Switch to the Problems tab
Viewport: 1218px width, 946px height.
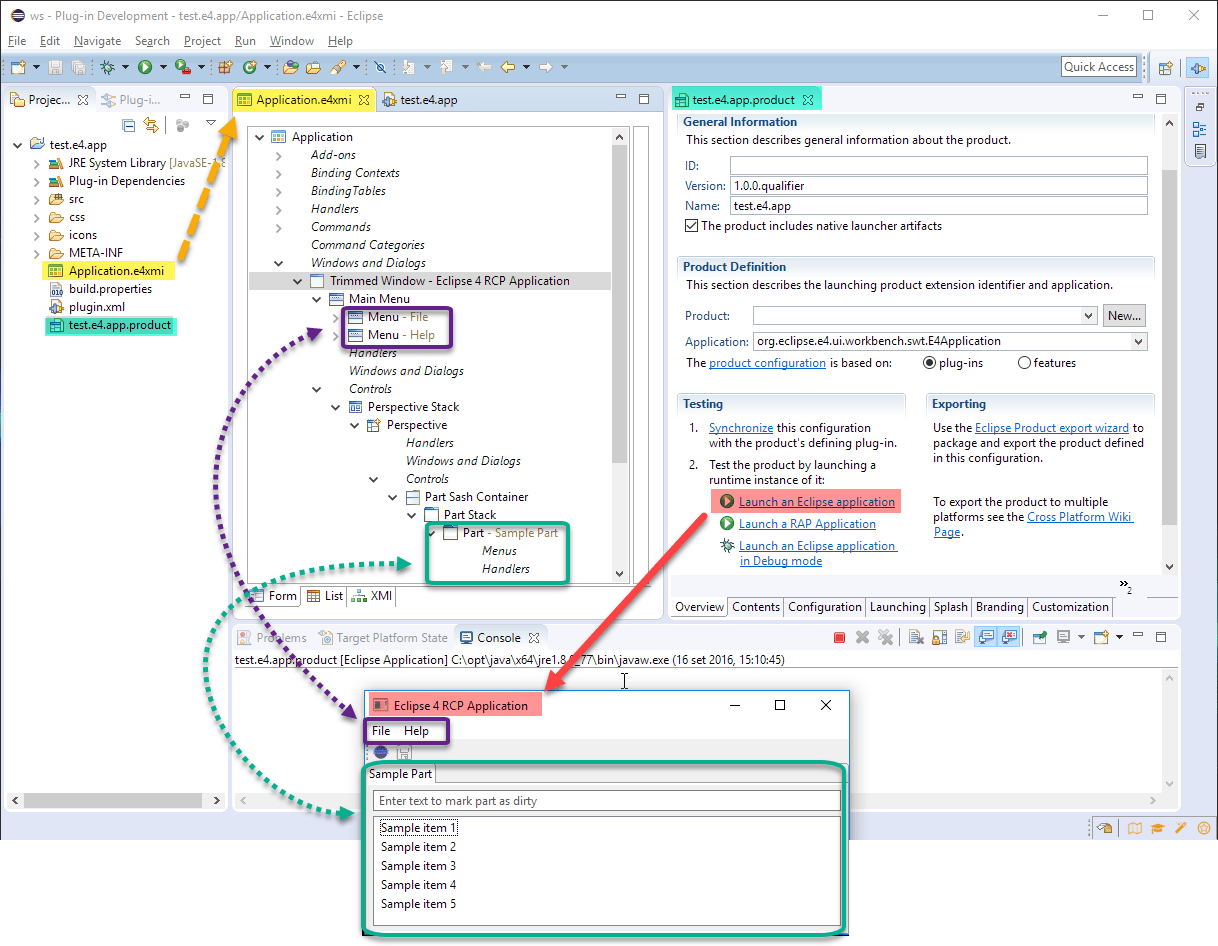272,637
